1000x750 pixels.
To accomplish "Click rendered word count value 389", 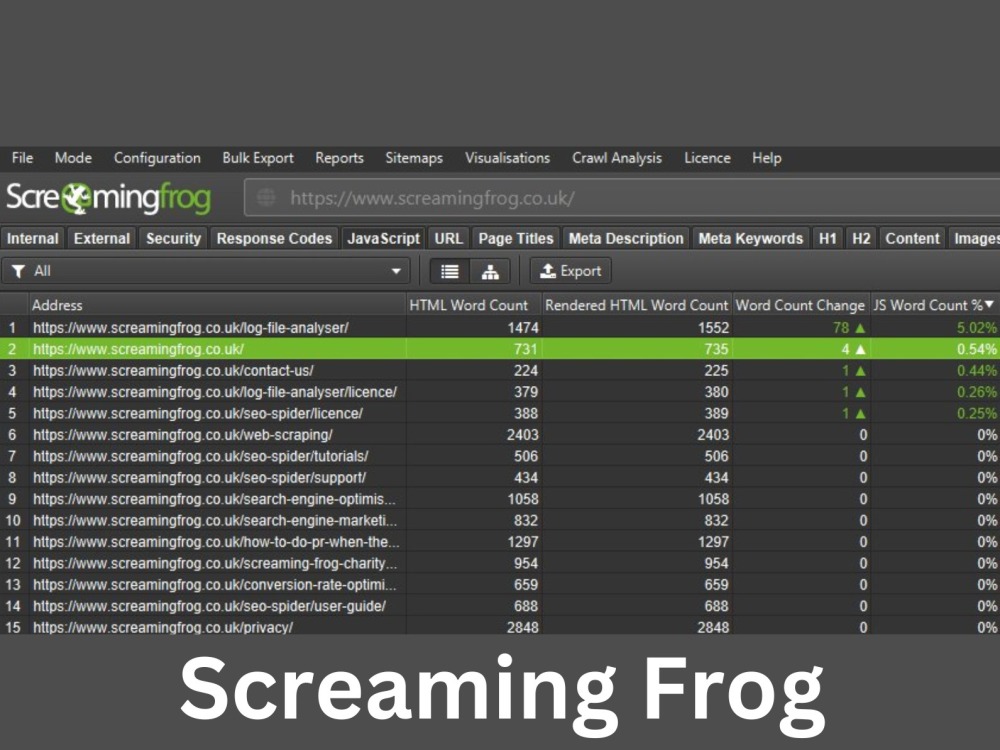I will (716, 413).
